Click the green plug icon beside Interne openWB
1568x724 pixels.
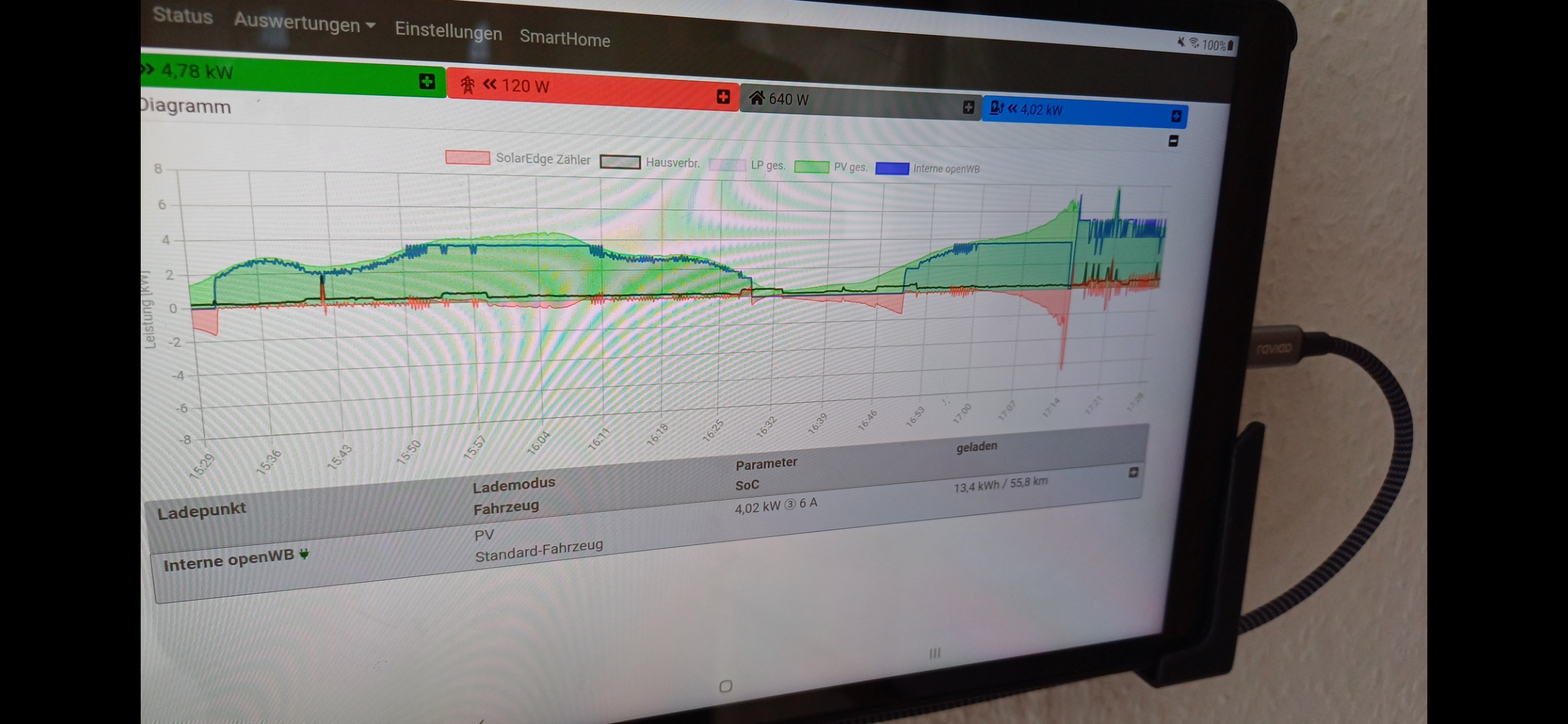(x=304, y=554)
